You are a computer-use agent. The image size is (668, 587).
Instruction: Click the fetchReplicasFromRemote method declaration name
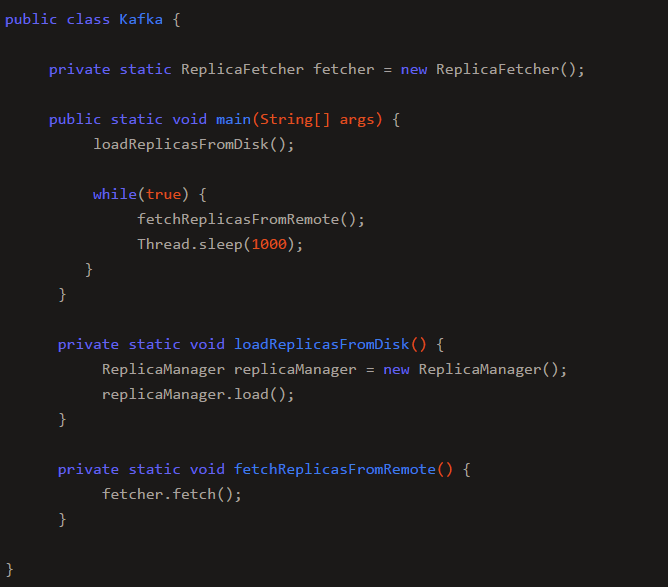(335, 469)
